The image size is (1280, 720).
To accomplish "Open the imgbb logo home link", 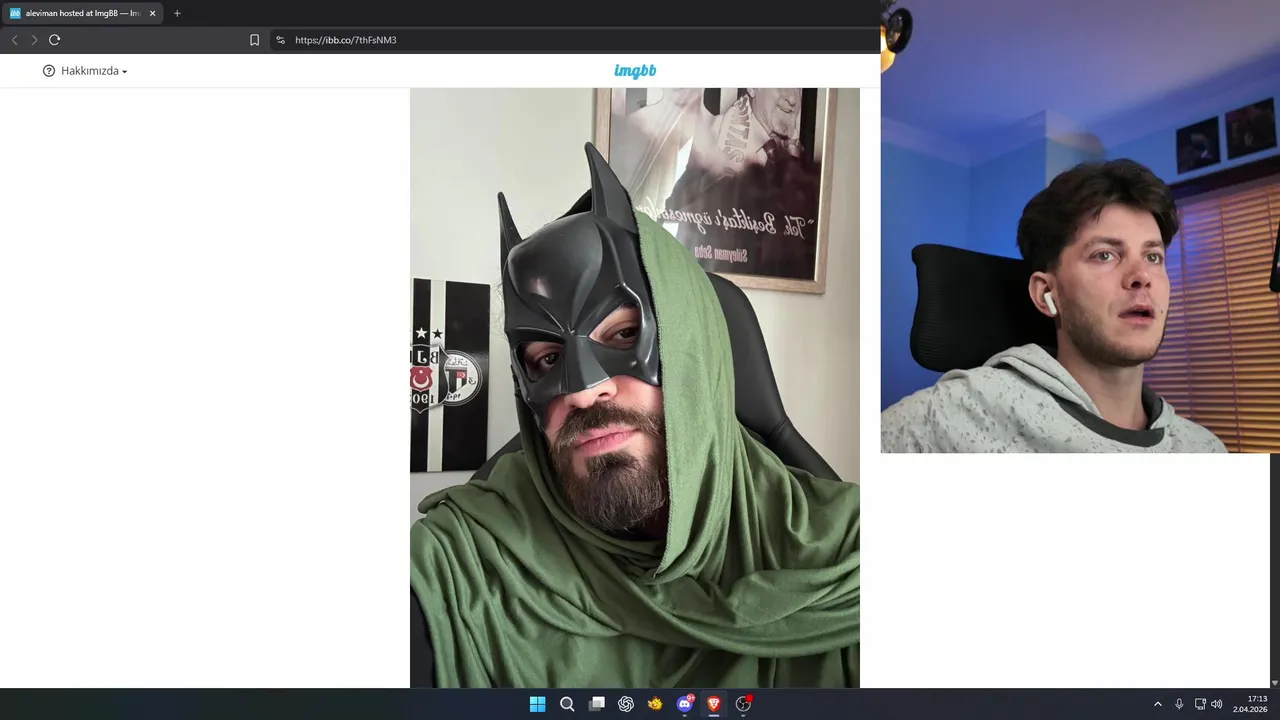I will [635, 71].
